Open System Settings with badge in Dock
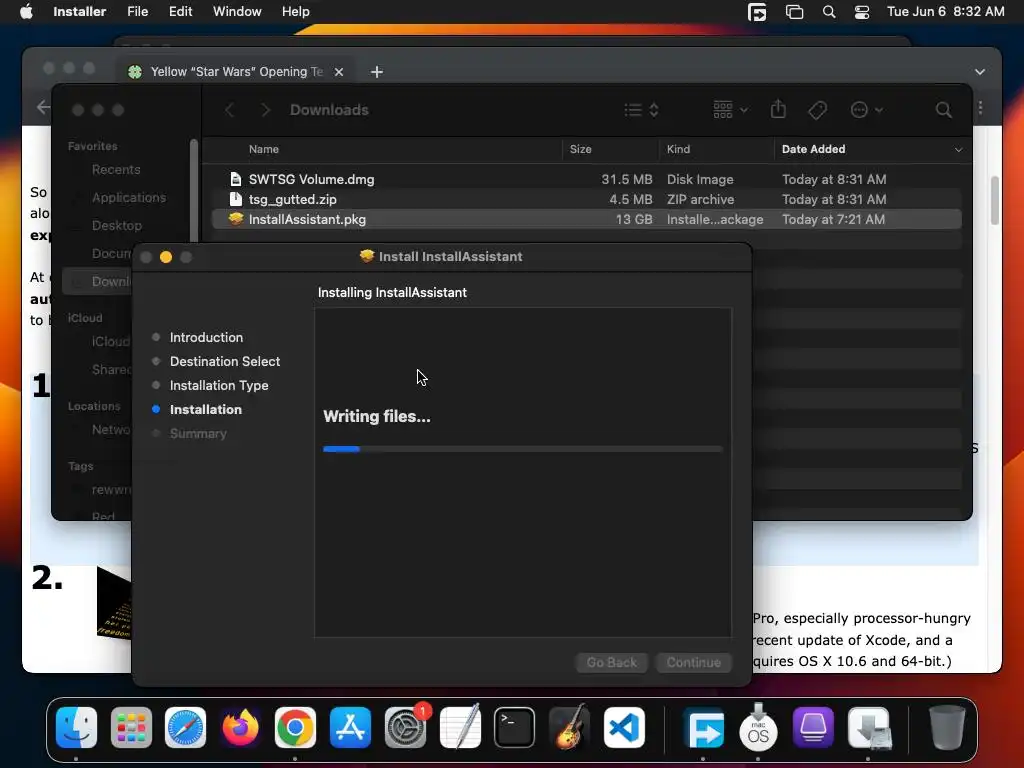 [x=406, y=728]
